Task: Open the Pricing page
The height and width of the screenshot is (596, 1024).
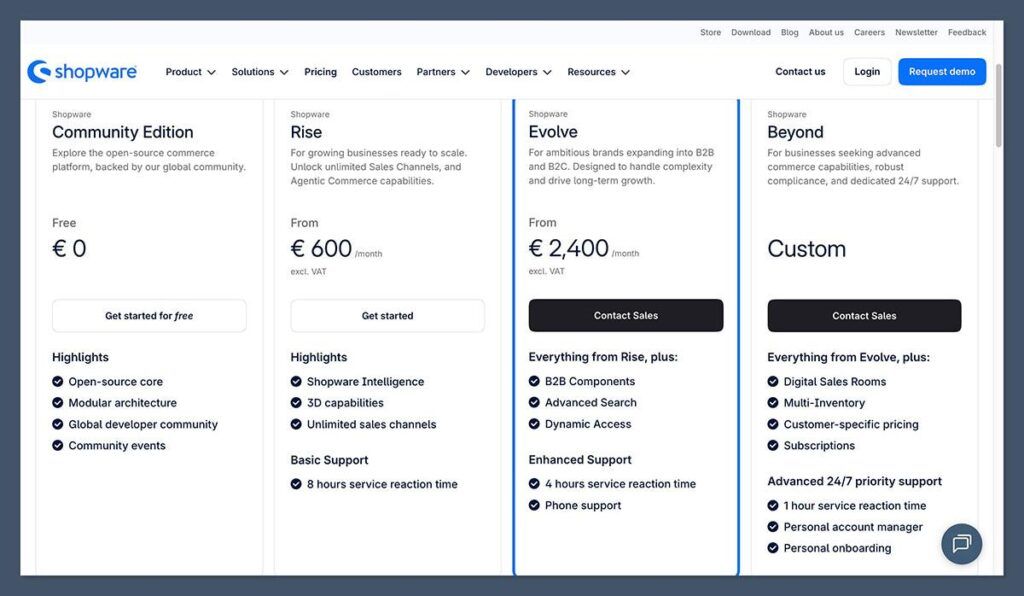Action: 320,72
